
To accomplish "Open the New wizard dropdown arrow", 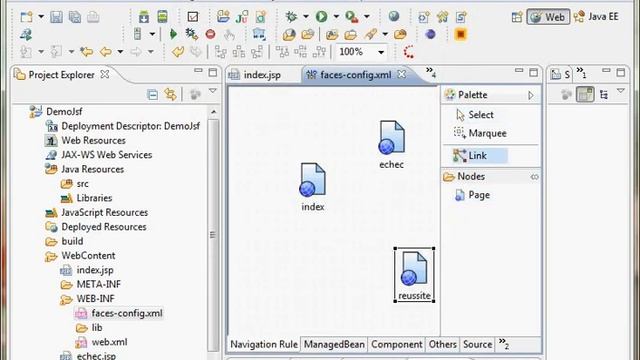I will tap(41, 17).
